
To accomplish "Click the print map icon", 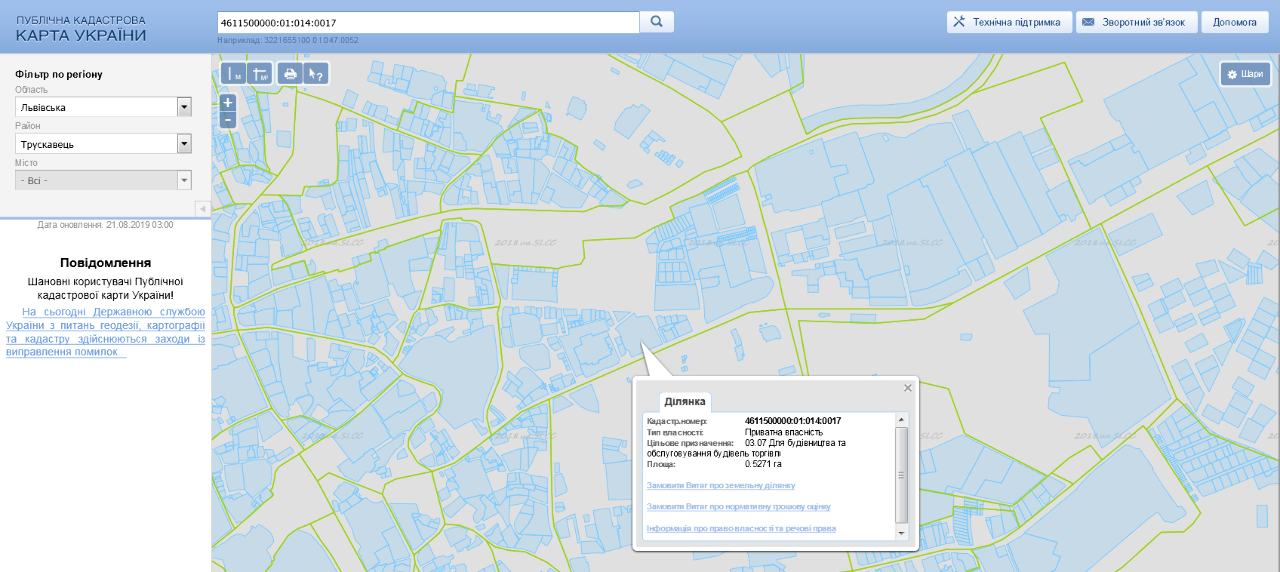I will pyautogui.click(x=290, y=74).
